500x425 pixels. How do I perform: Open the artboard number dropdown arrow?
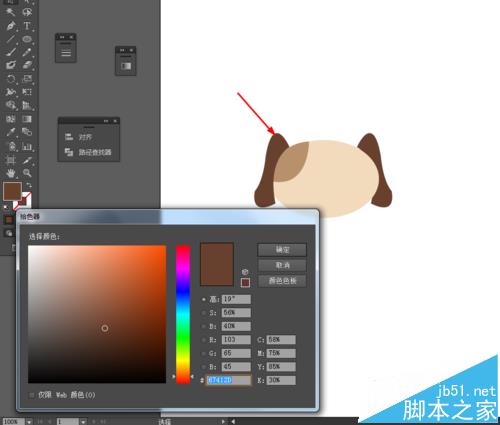83,422
